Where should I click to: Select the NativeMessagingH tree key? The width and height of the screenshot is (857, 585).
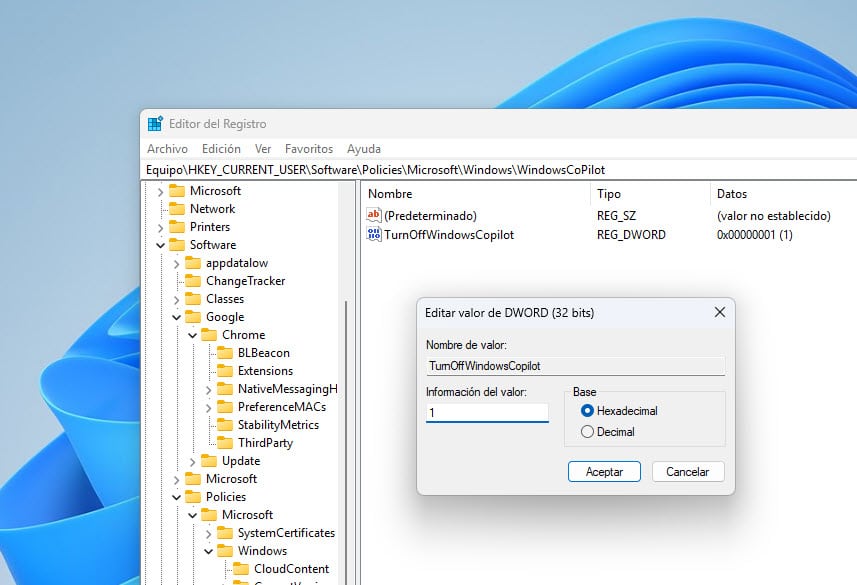pyautogui.click(x=287, y=389)
